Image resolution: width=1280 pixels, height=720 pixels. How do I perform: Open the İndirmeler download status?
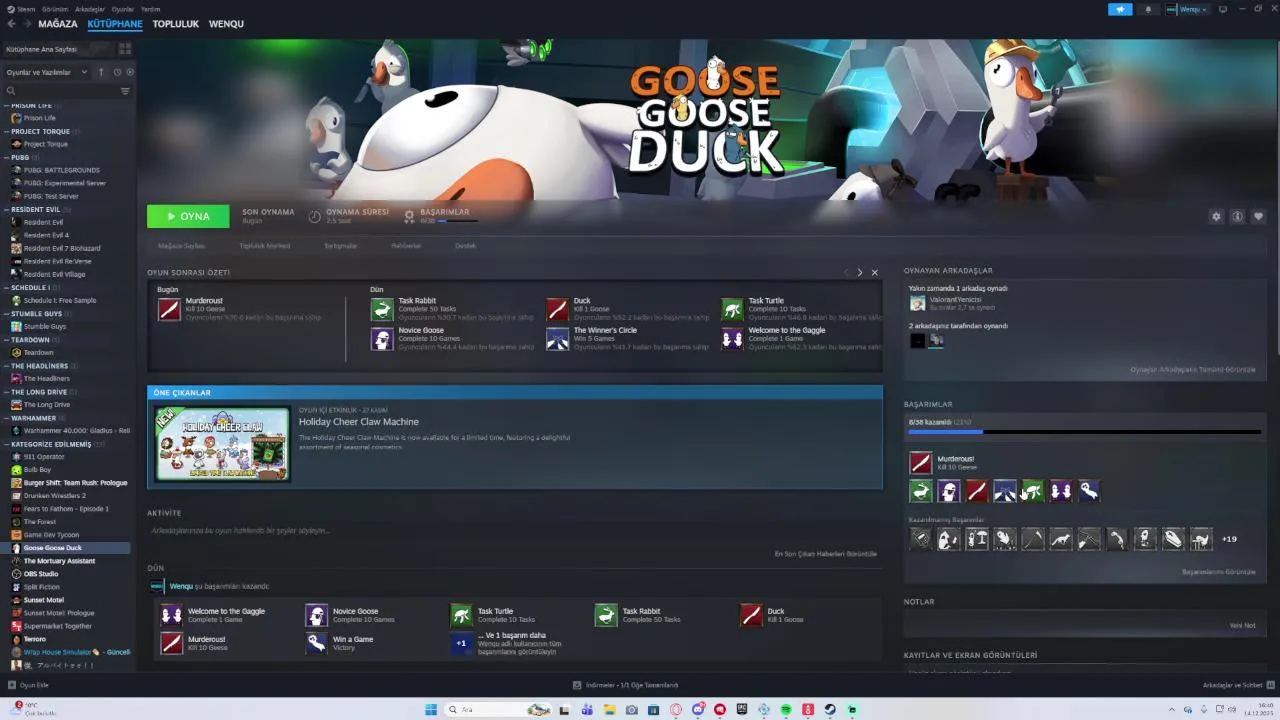point(625,685)
